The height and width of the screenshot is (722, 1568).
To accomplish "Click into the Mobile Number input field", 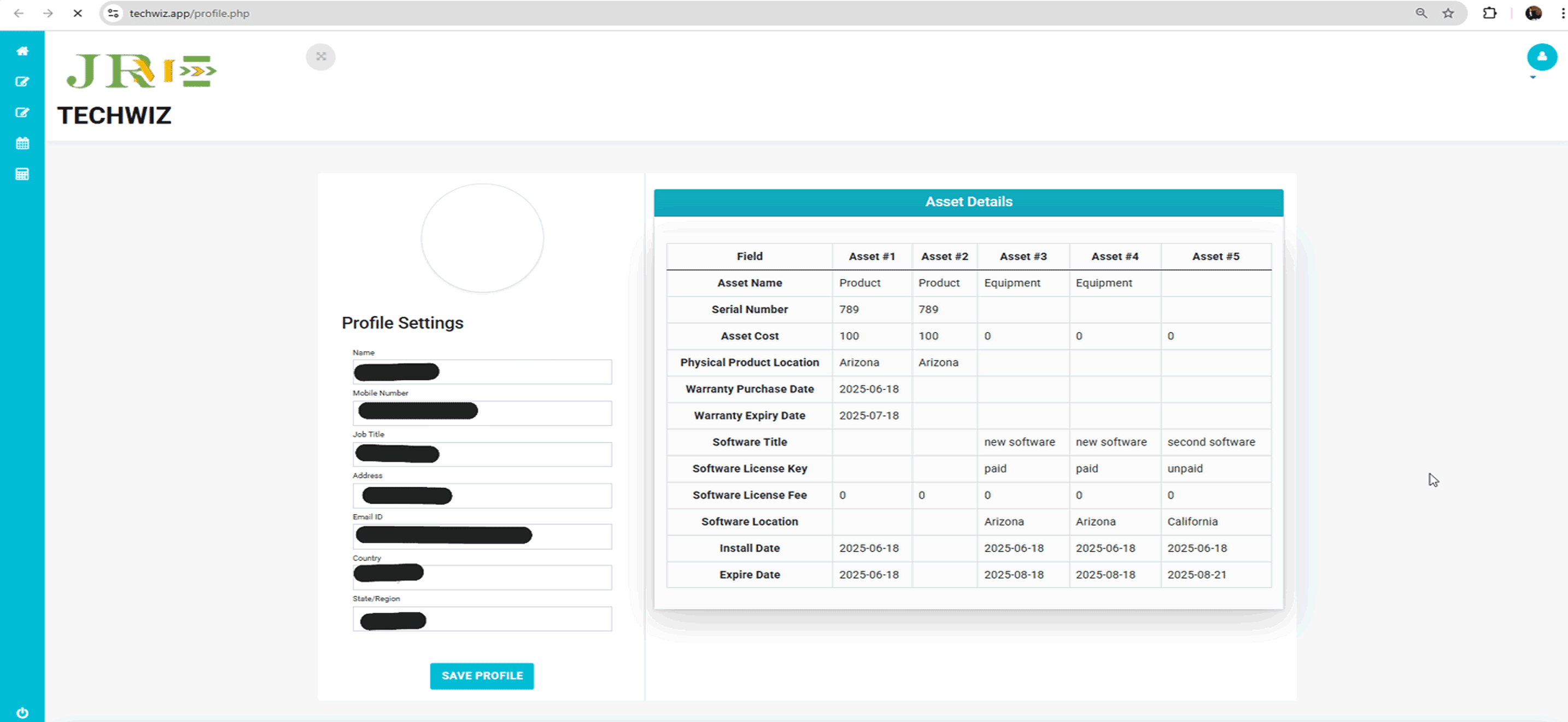I will tap(482, 413).
